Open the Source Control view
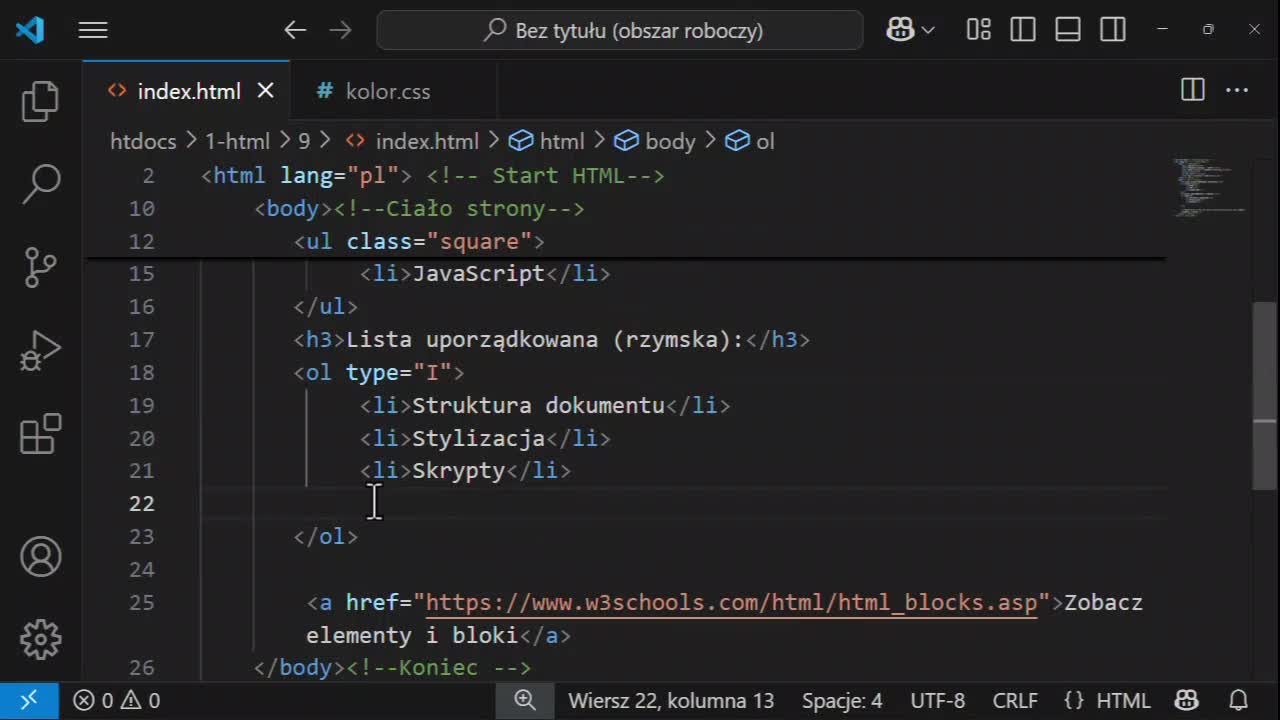 [41, 267]
